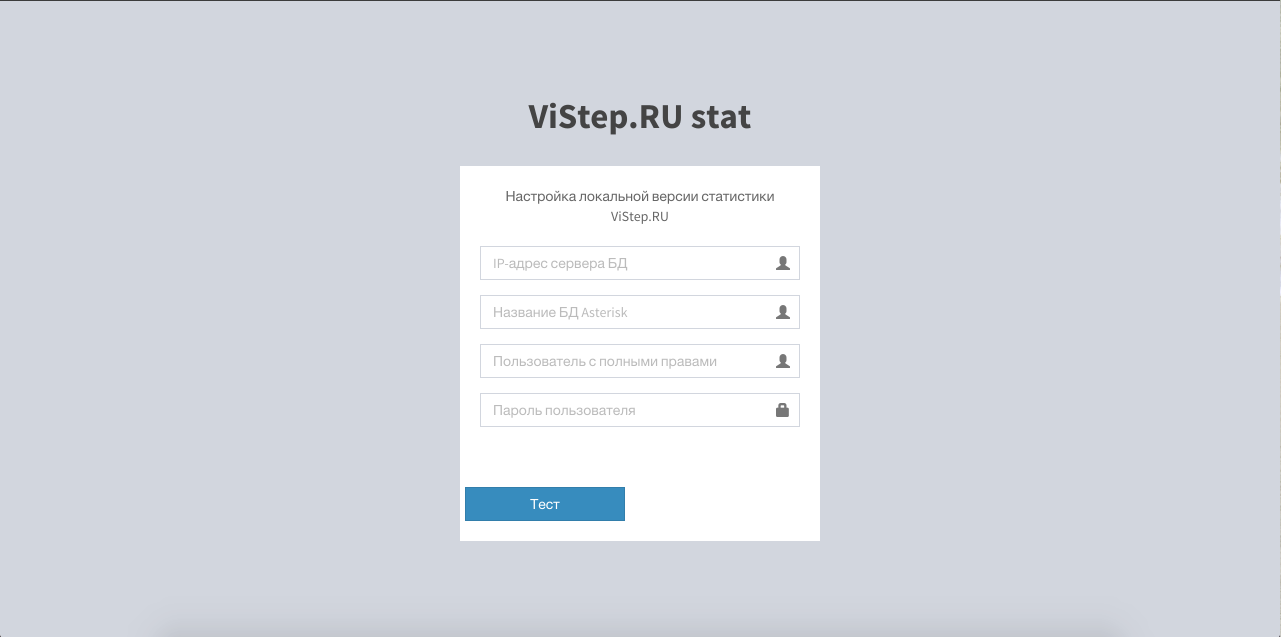Click the IP-адрес сервера БД input field
Screen dimensions: 1281x637
point(640,263)
